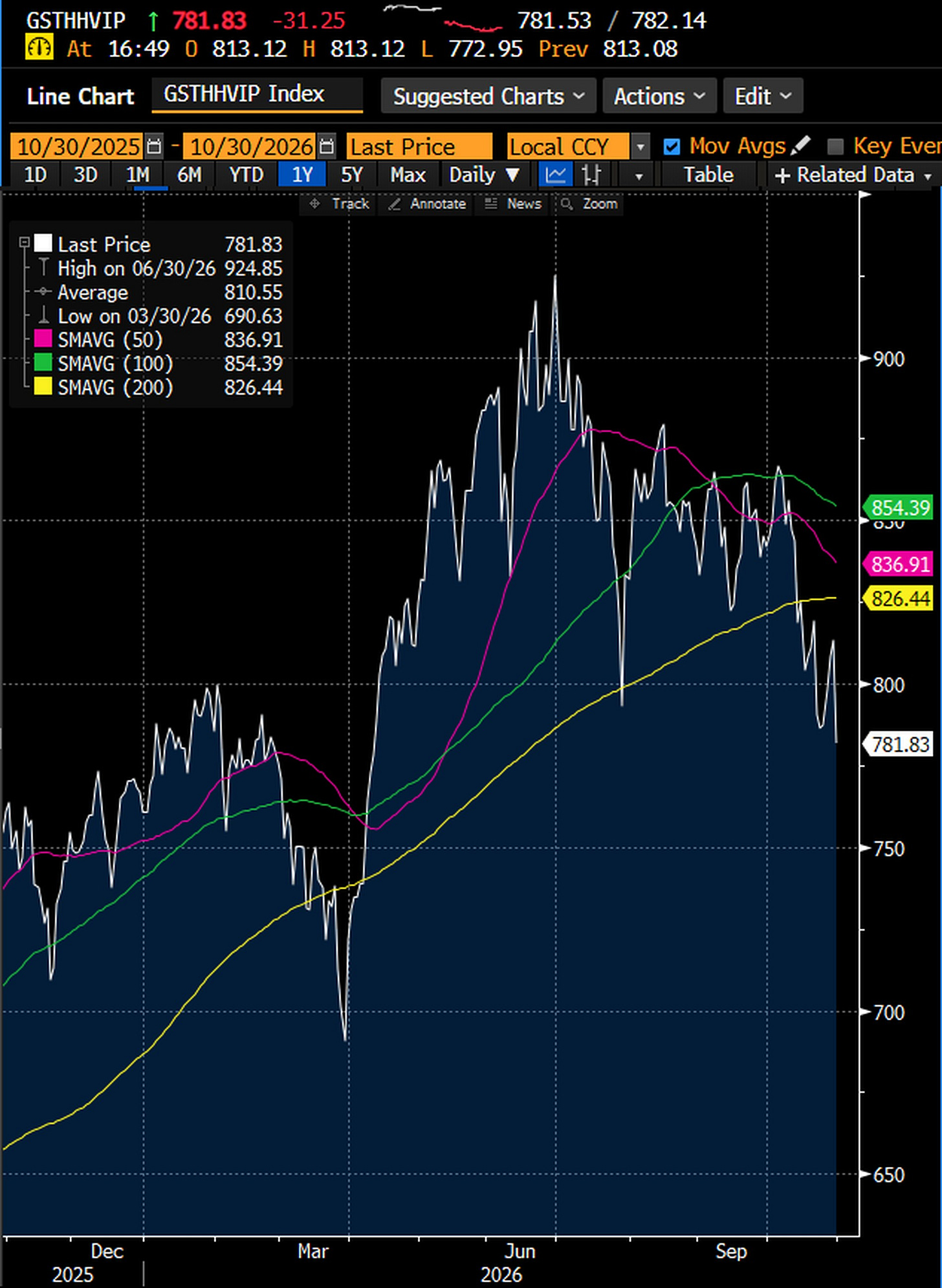The height and width of the screenshot is (1288, 942).
Task: Open the Related Data dropdown
Action: tap(853, 175)
